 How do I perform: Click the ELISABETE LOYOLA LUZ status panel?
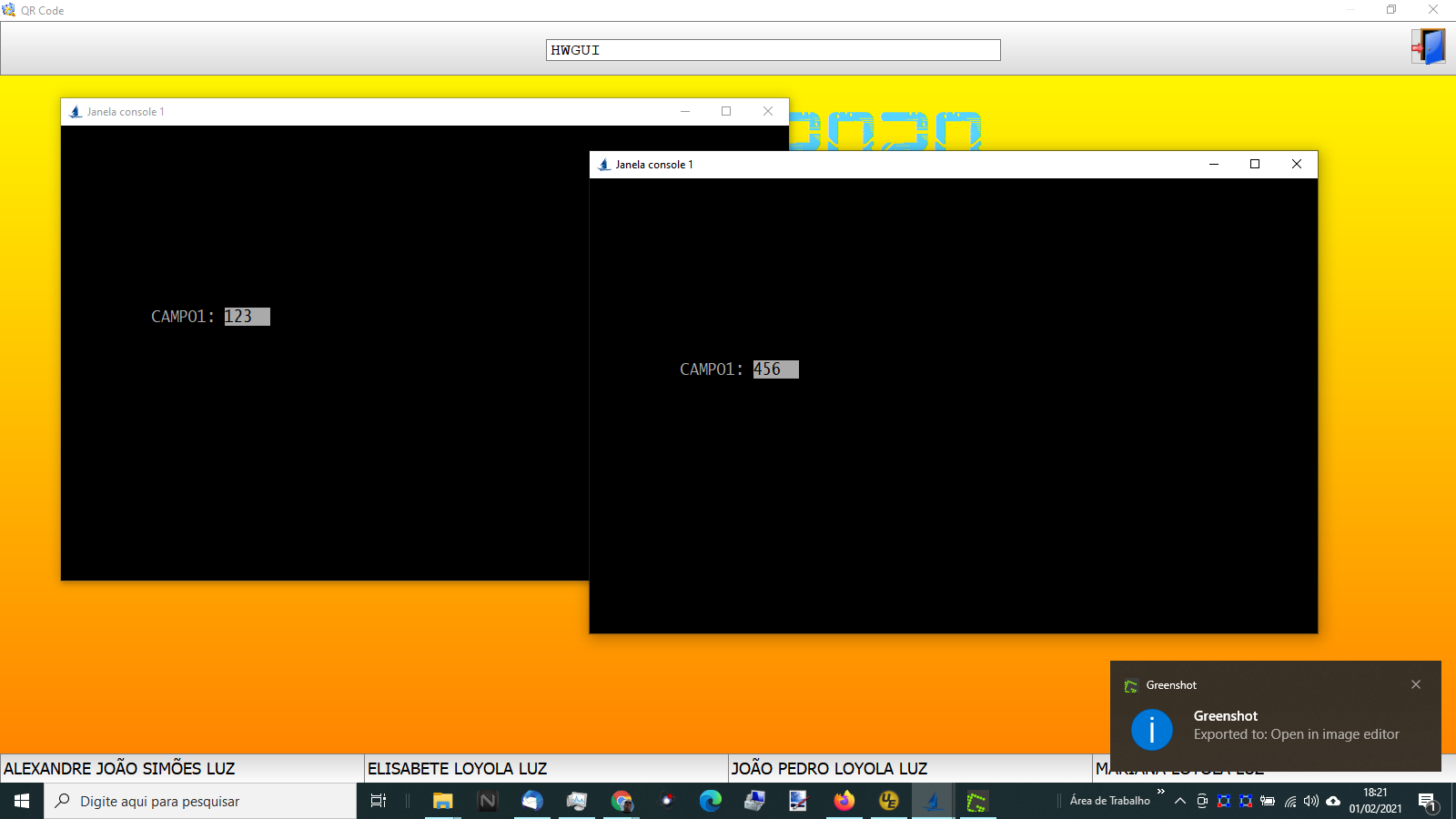click(x=546, y=769)
